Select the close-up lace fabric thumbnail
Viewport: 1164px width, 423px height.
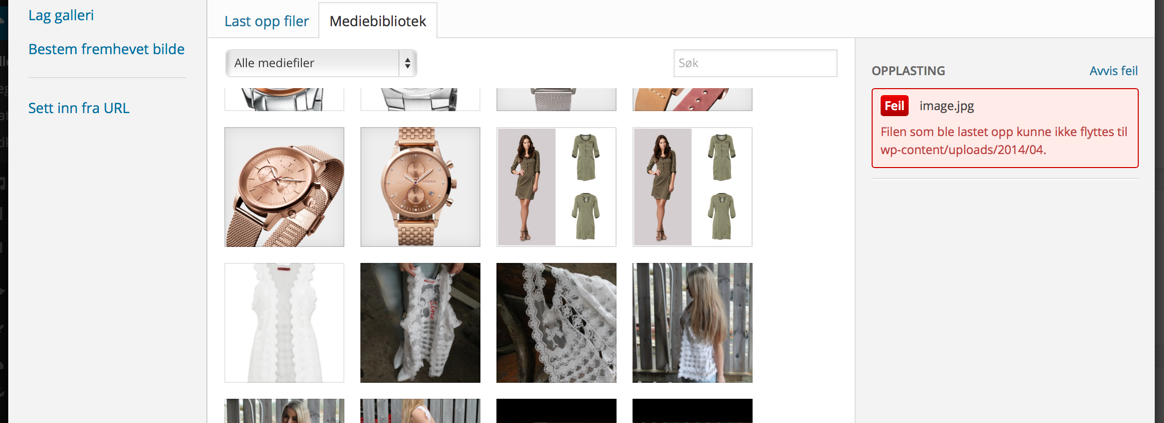click(556, 323)
